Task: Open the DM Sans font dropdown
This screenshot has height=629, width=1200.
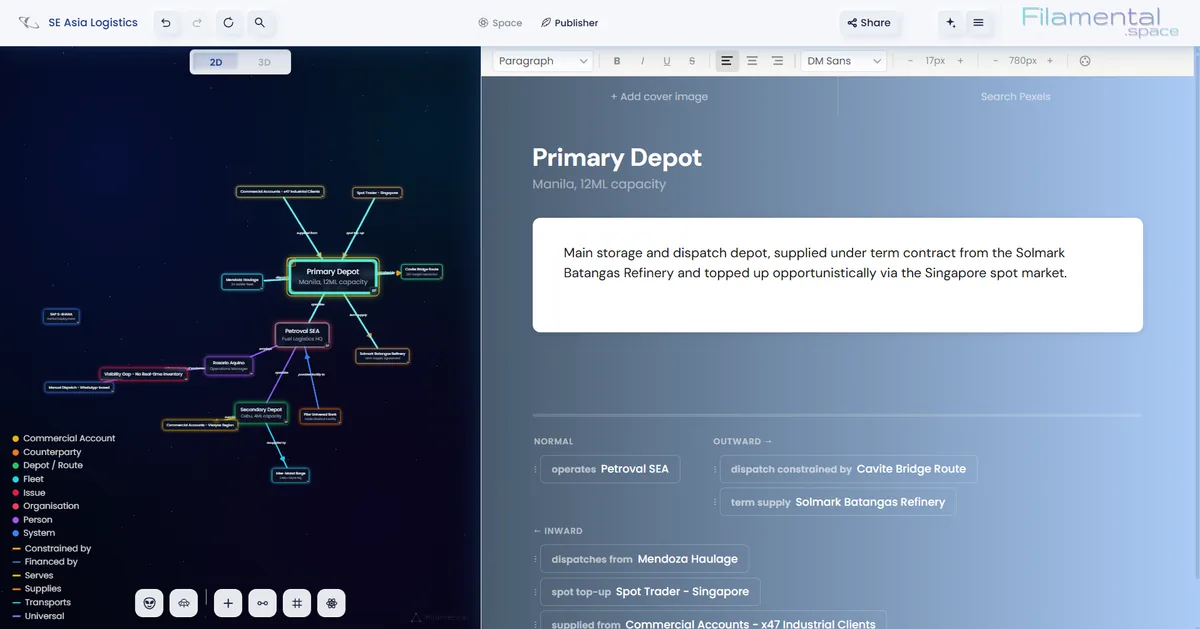Action: coord(844,61)
